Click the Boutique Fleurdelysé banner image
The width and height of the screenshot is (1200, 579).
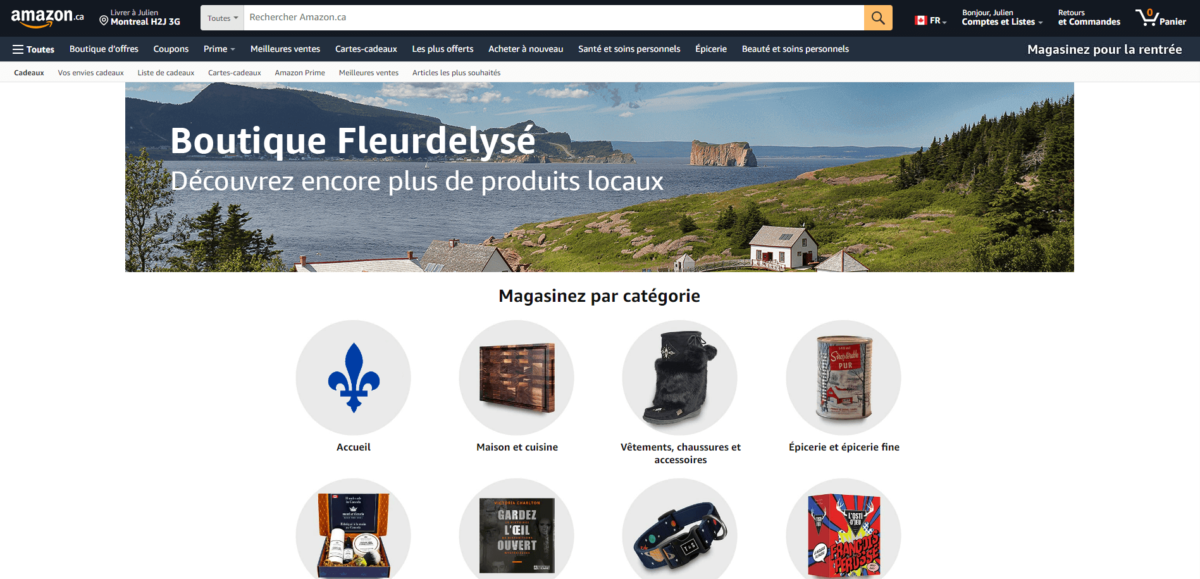pos(599,177)
